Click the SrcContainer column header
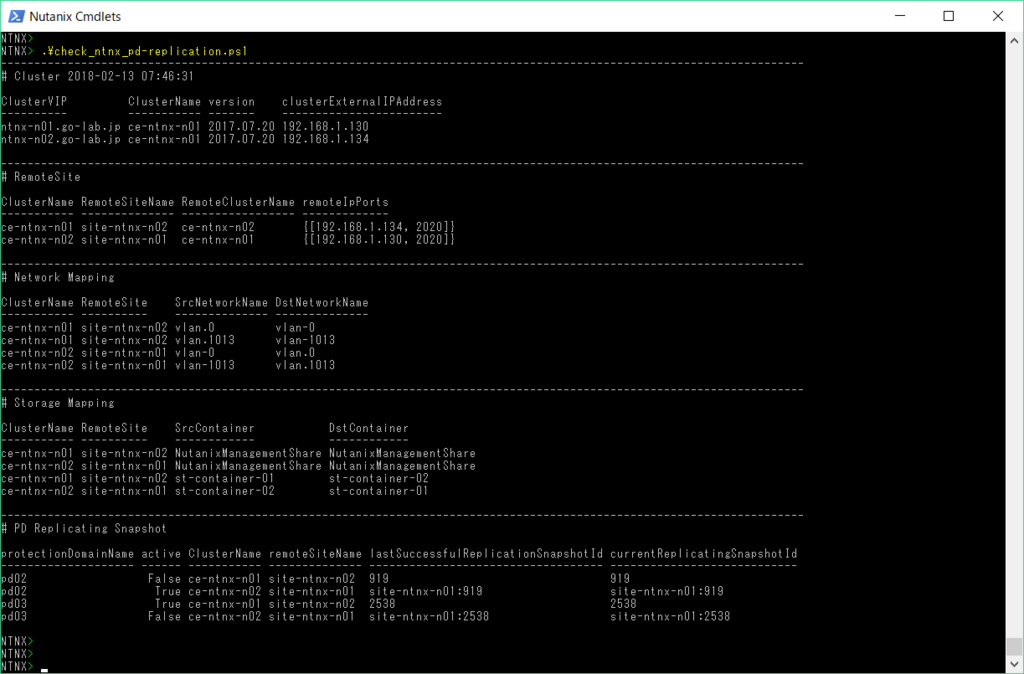The width and height of the screenshot is (1024, 674). [214, 428]
